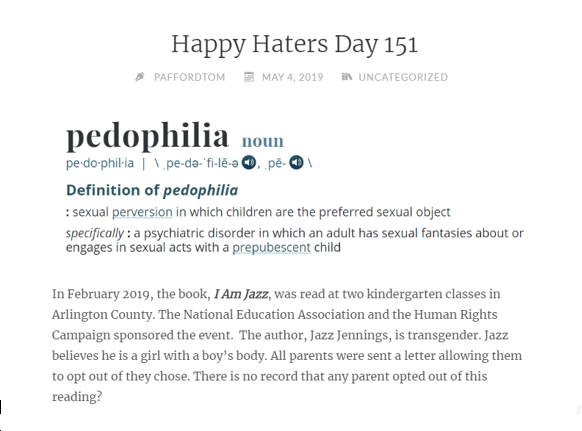Play the first pronunciation audio speaker icon
582x431 pixels.
[x=249, y=163]
